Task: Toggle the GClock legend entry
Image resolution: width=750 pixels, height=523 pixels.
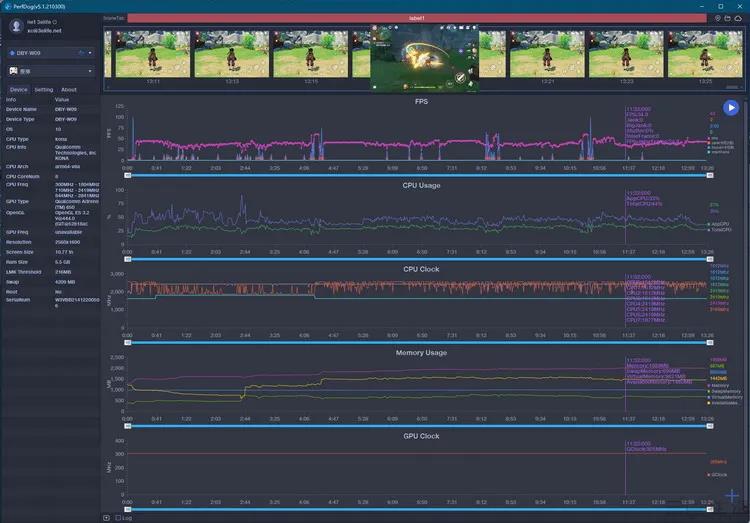Action: [717, 475]
